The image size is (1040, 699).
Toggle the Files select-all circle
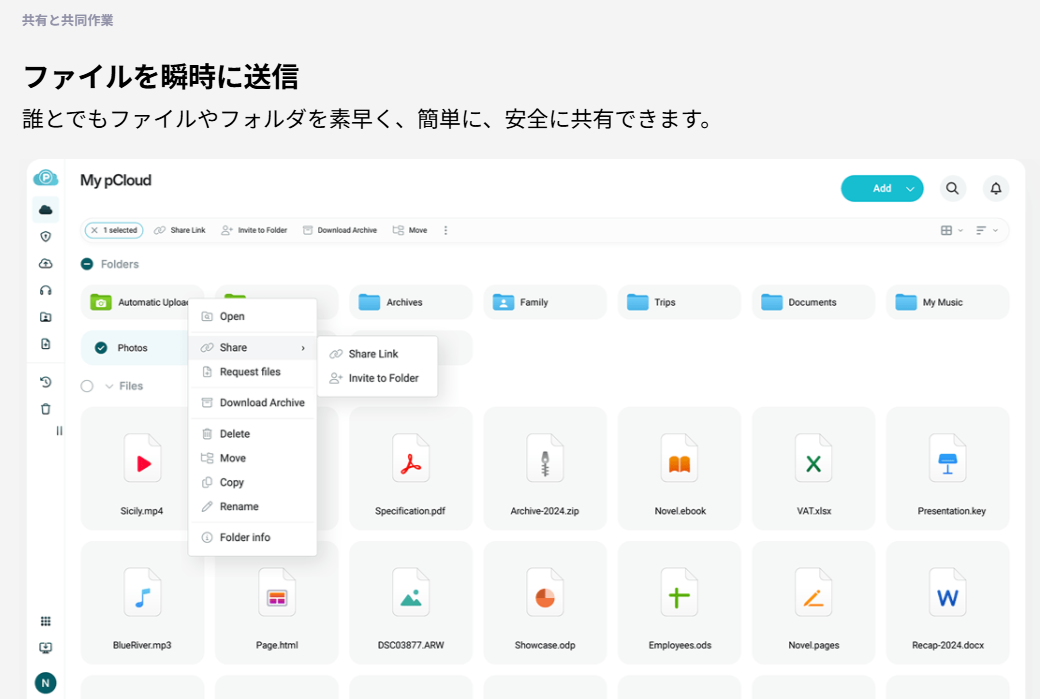87,386
